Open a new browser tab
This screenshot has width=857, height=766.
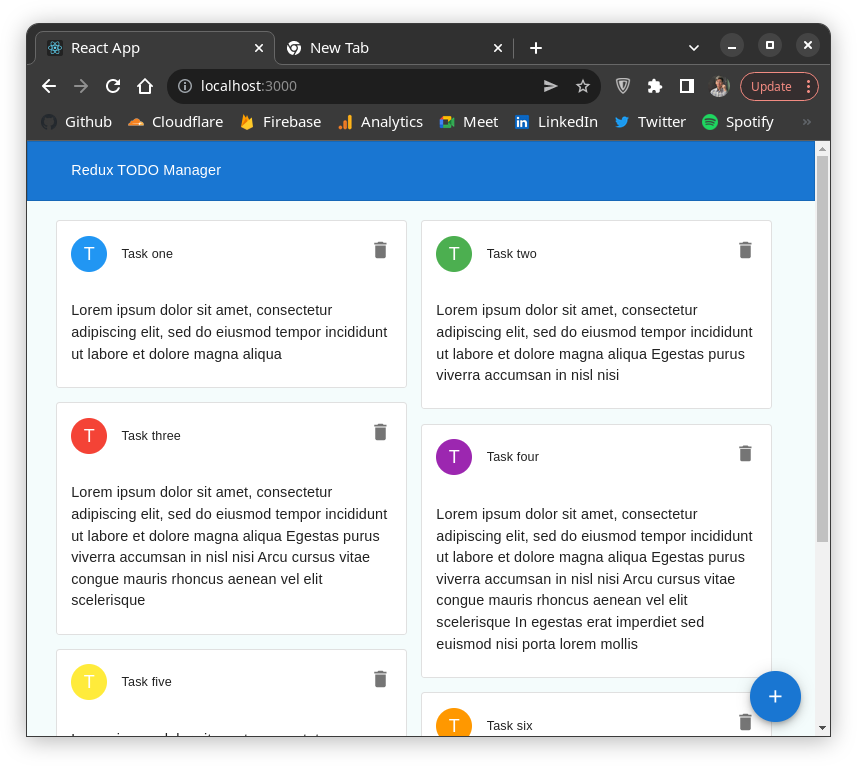point(536,48)
